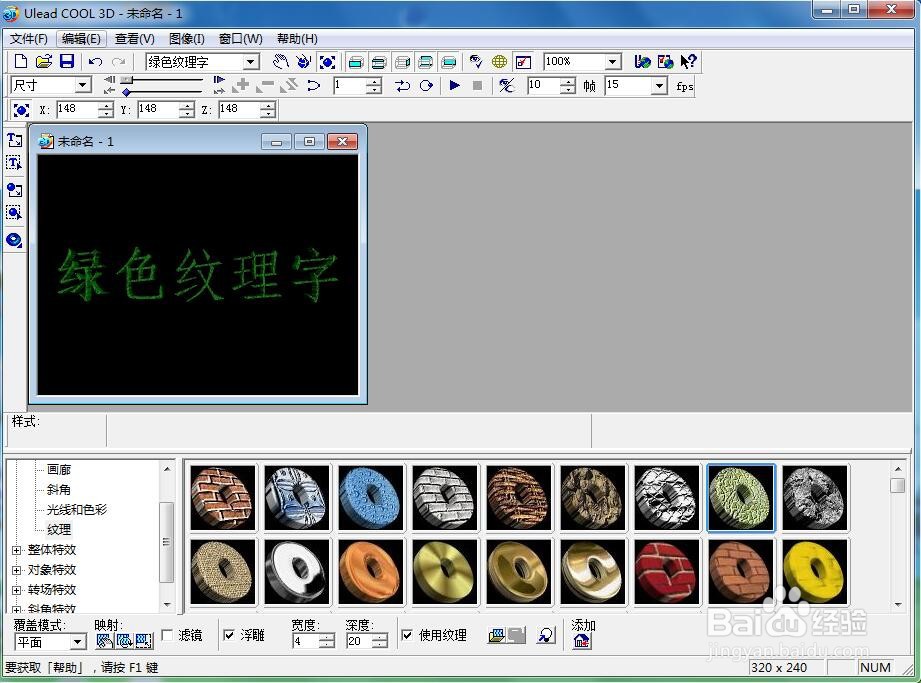
Task: Toggle loop mode icon
Action: pos(426,86)
